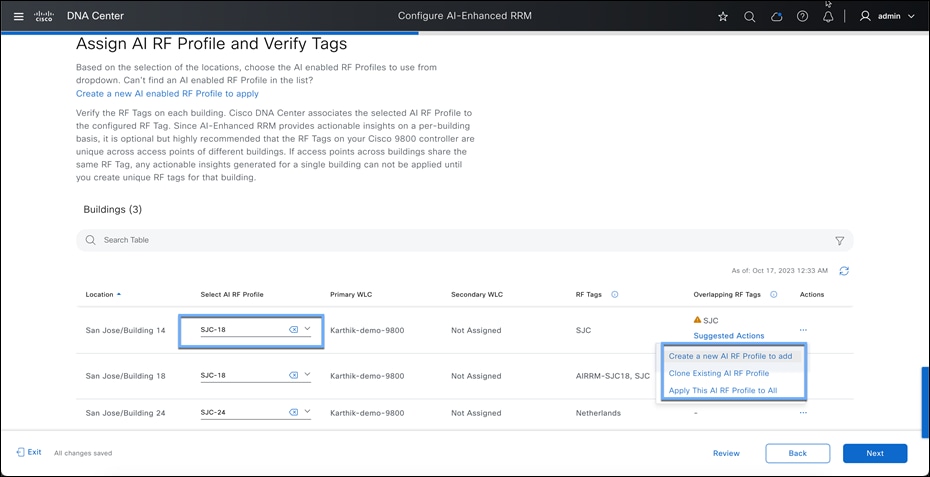Click the cloud icon in the header
Screen dimensions: 930x477
tap(776, 17)
